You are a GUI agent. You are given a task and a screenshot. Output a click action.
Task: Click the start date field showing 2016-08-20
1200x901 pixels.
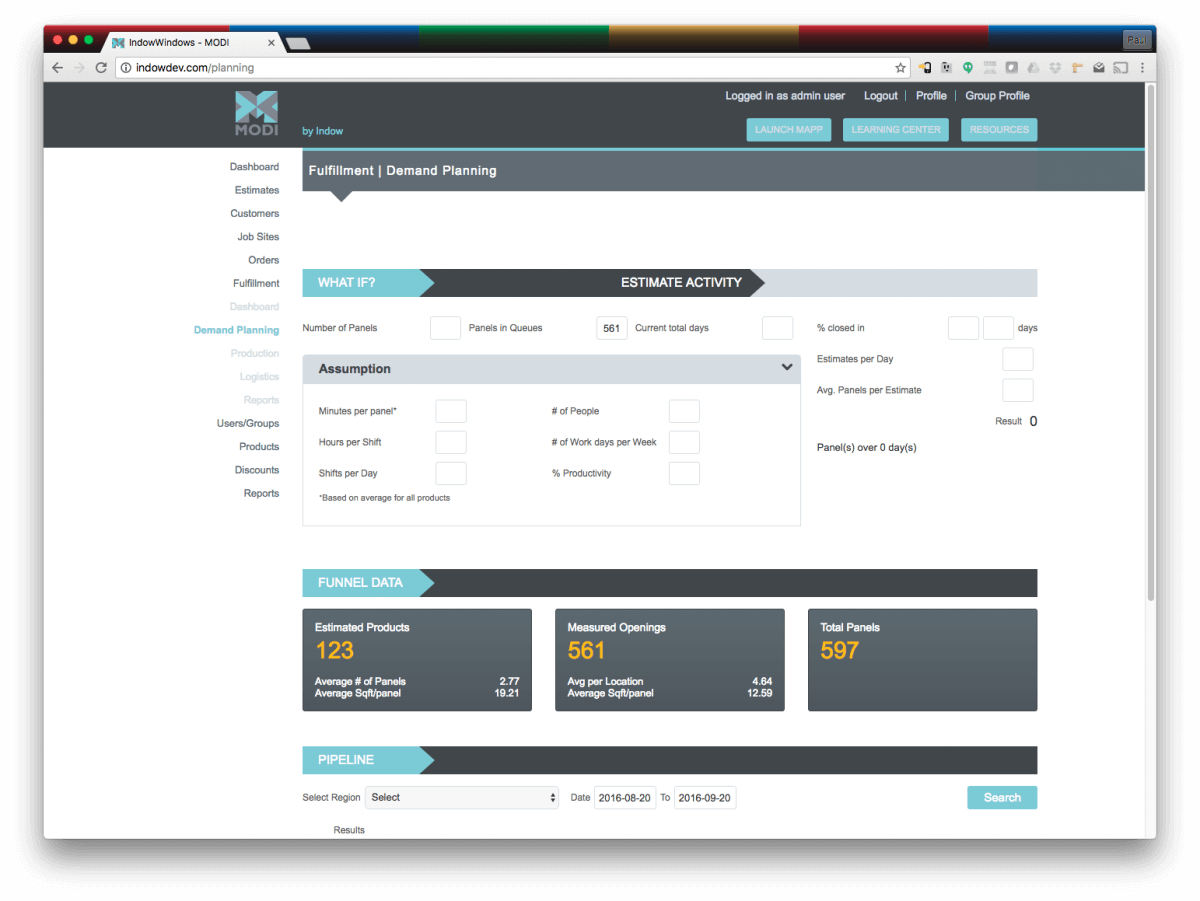click(625, 797)
